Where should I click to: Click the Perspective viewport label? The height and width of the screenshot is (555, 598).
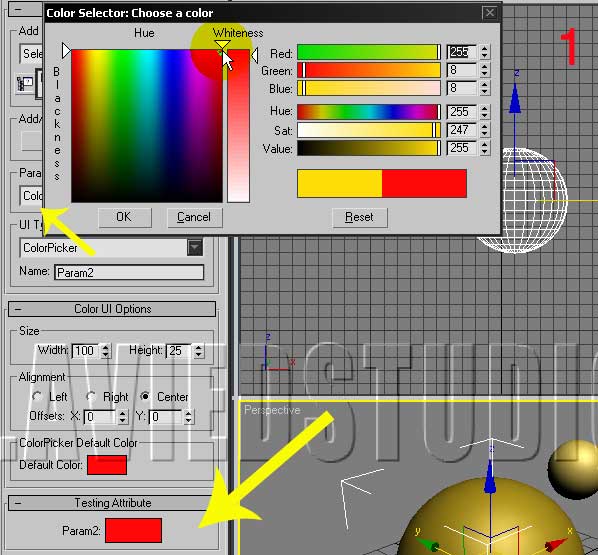(x=272, y=410)
